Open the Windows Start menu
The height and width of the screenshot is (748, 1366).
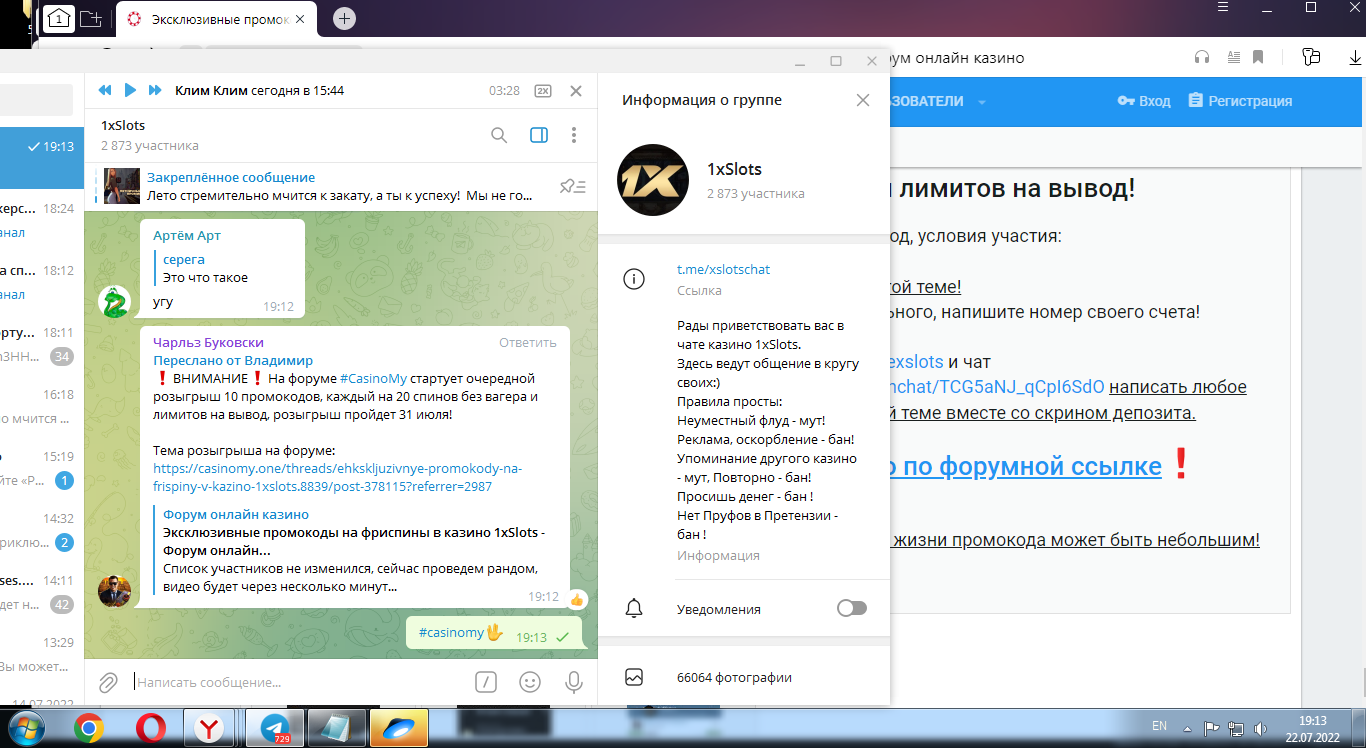coord(26,728)
